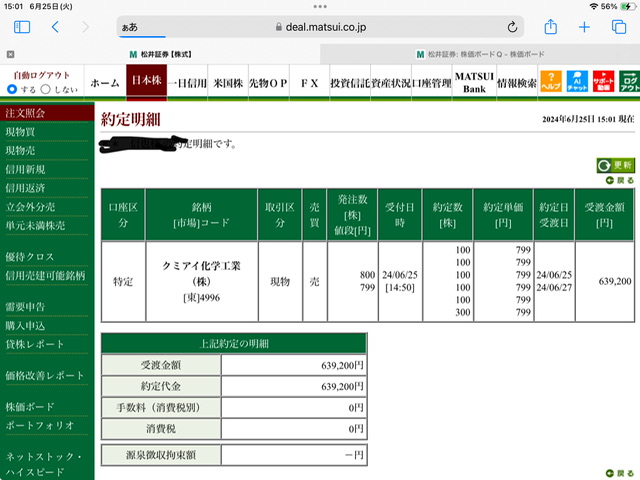Open 貸株レポート in sidebar
The width and height of the screenshot is (640, 480).
[35, 344]
